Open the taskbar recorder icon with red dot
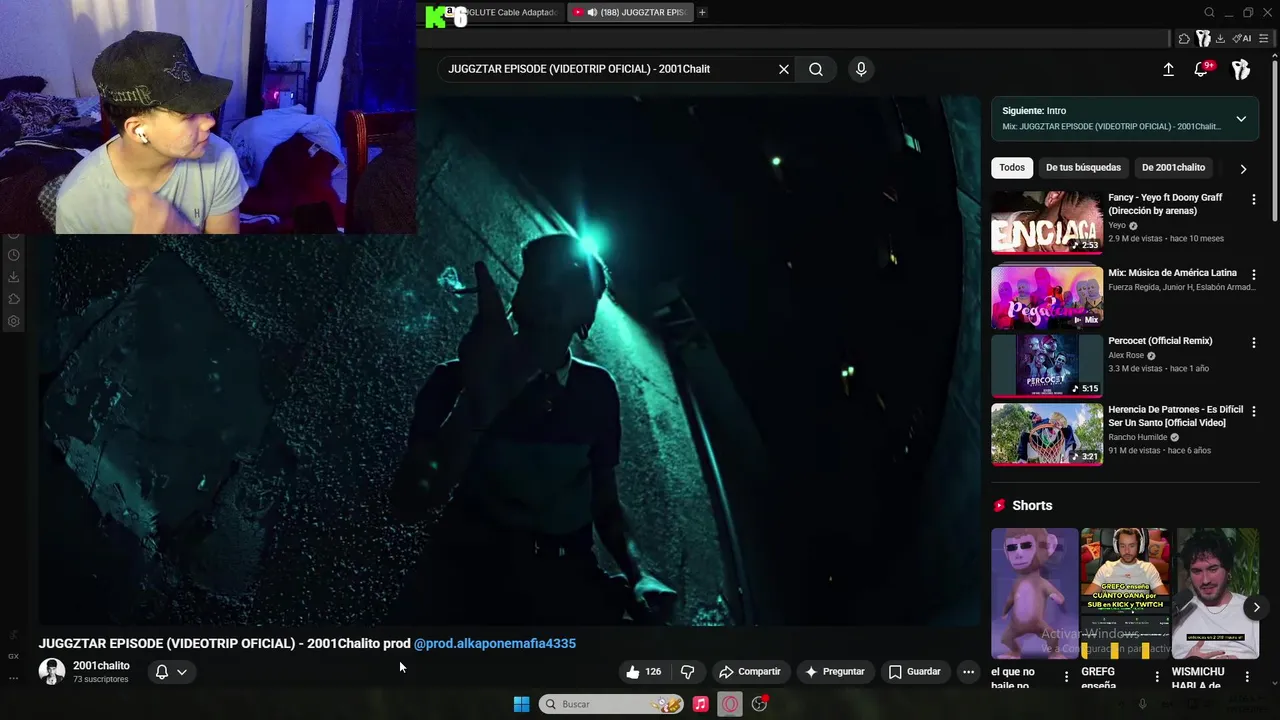Viewport: 1280px width, 720px height. pos(760,704)
